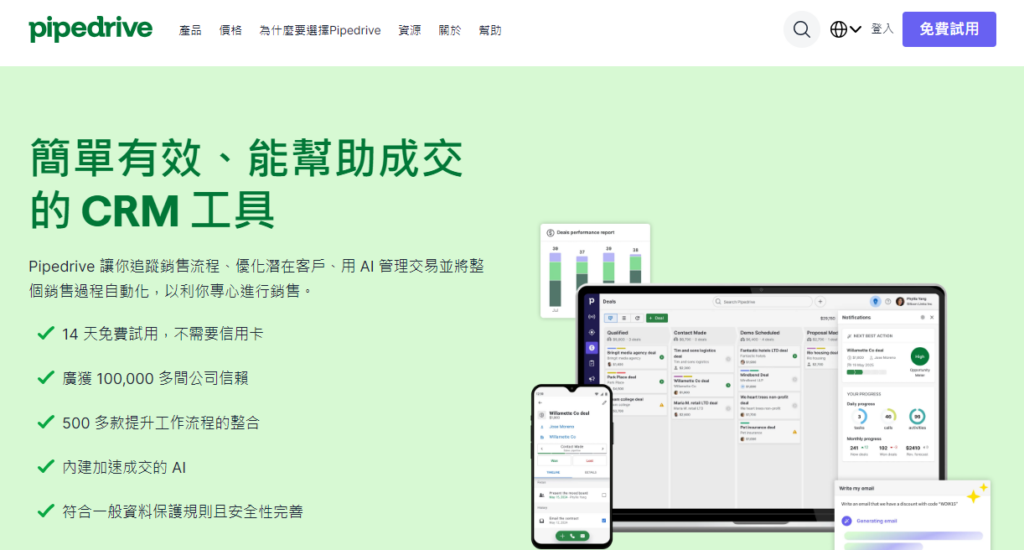This screenshot has width=1024, height=550.
Task: Open the 為什麼要選擇Pipedrive menu
Action: pos(320,30)
